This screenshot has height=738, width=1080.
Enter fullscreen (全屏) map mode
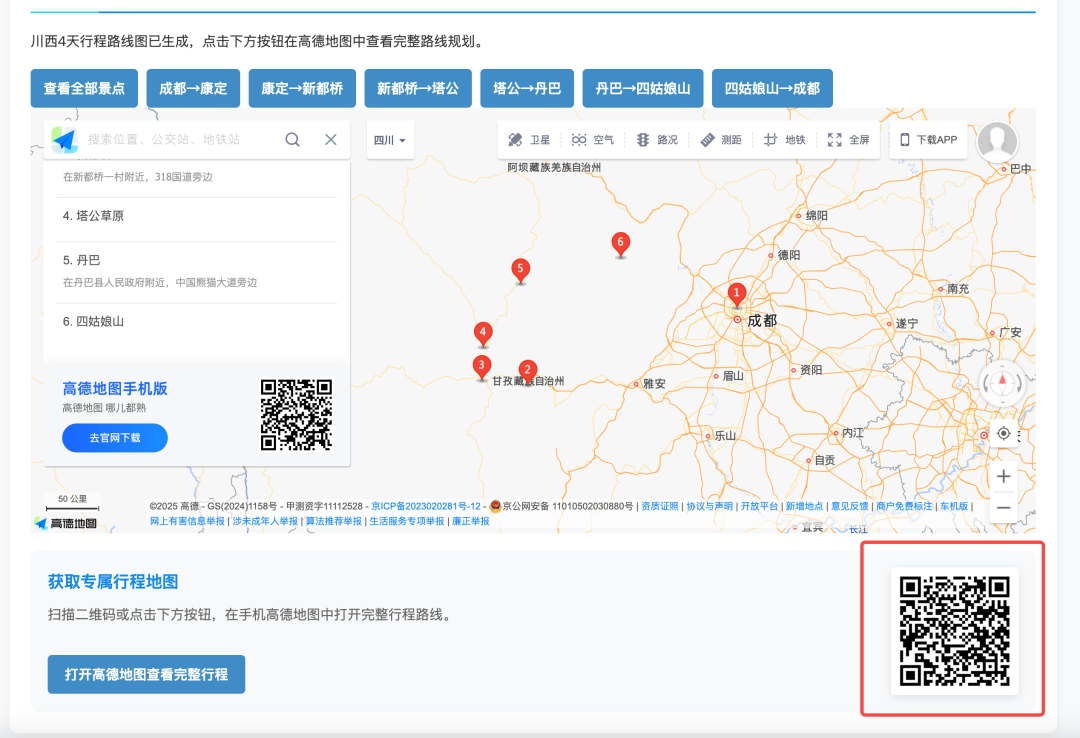tap(848, 140)
